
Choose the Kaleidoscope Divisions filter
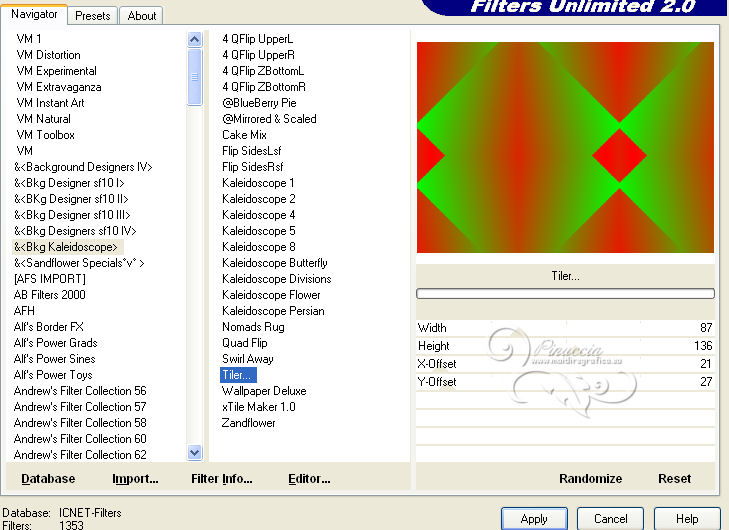277,279
